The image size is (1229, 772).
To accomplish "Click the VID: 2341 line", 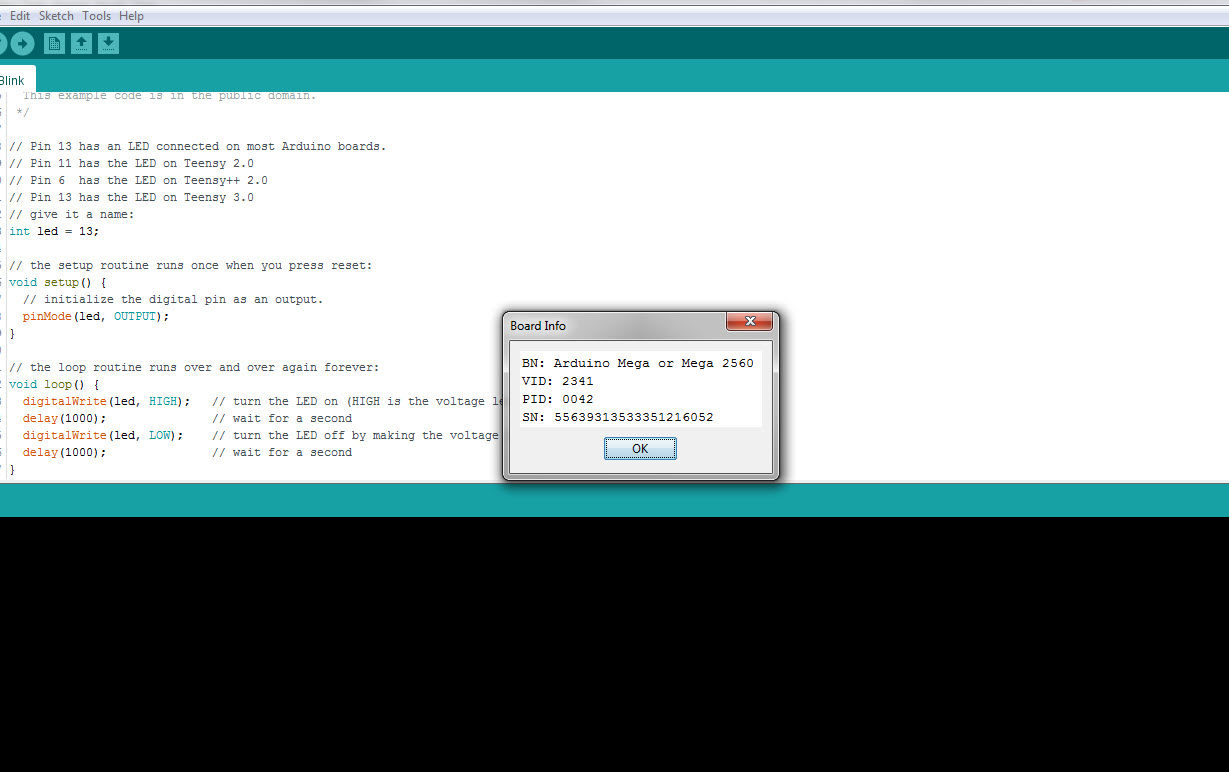I will click(x=557, y=380).
